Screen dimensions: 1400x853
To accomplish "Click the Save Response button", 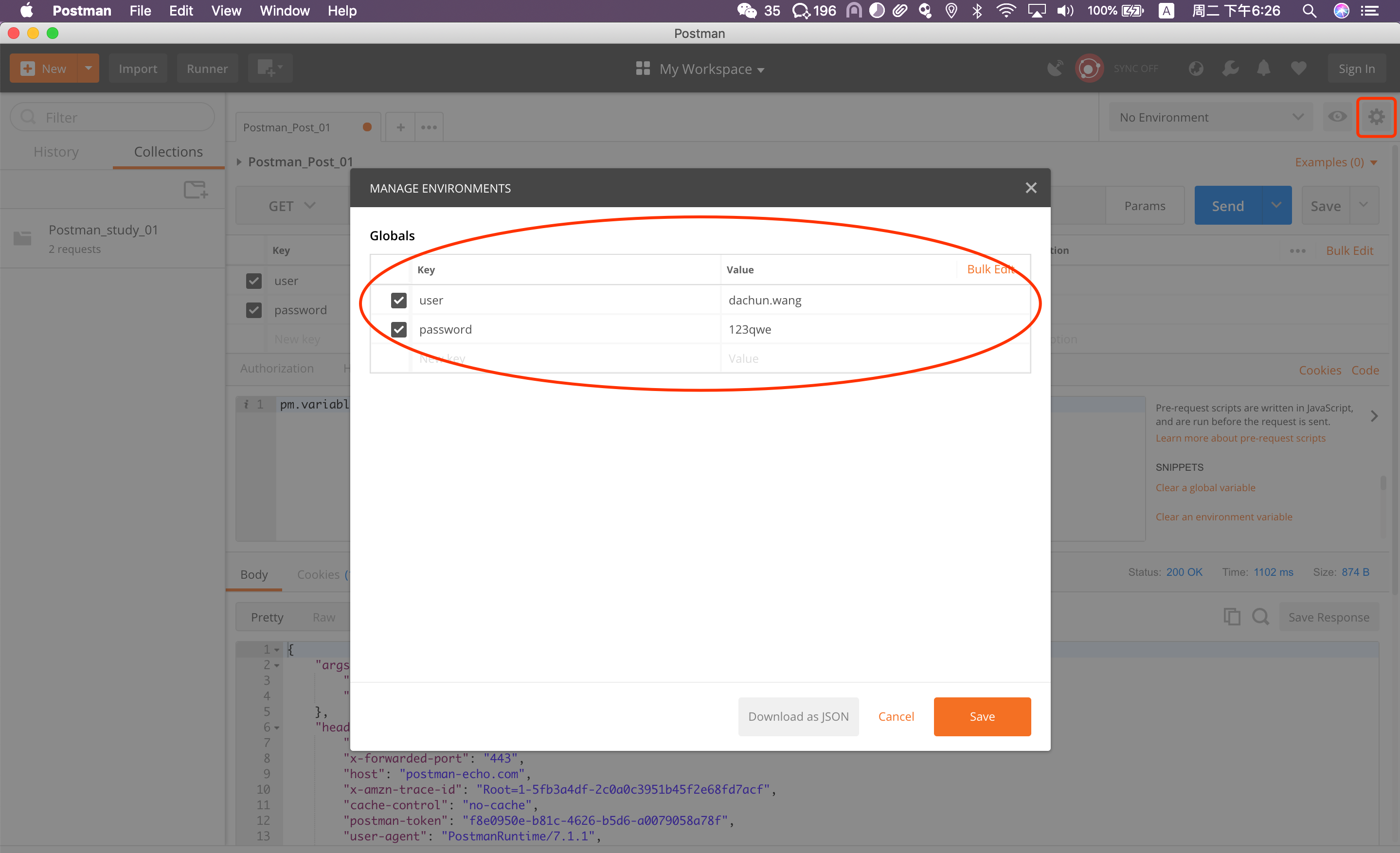I will pos(1328,617).
